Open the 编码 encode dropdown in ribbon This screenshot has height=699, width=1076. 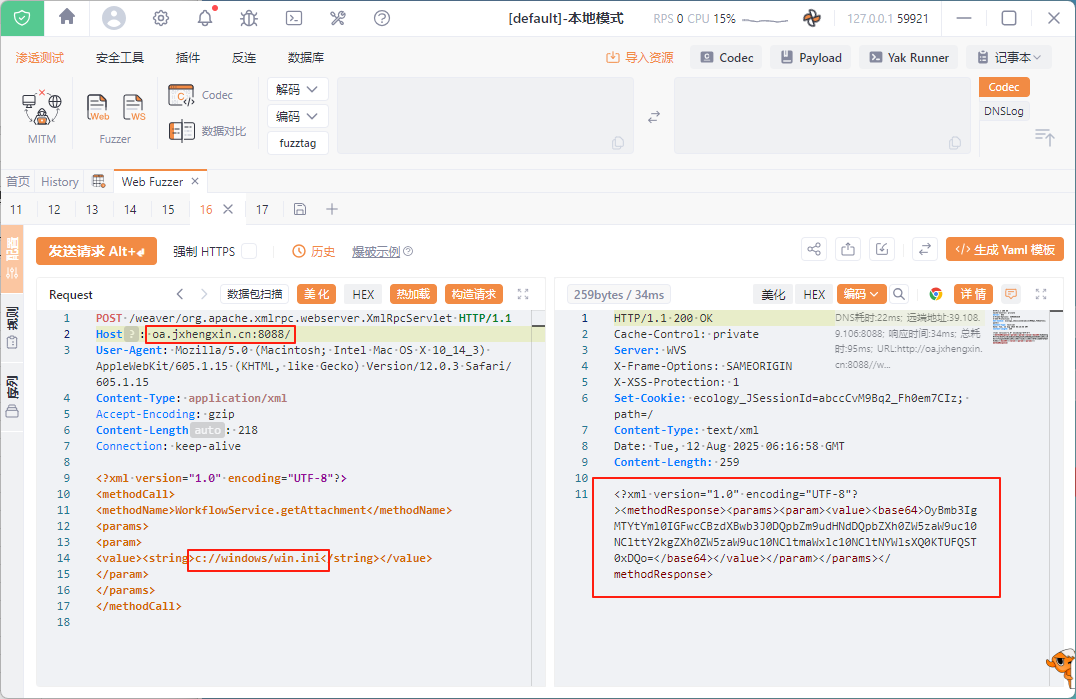coord(297,117)
